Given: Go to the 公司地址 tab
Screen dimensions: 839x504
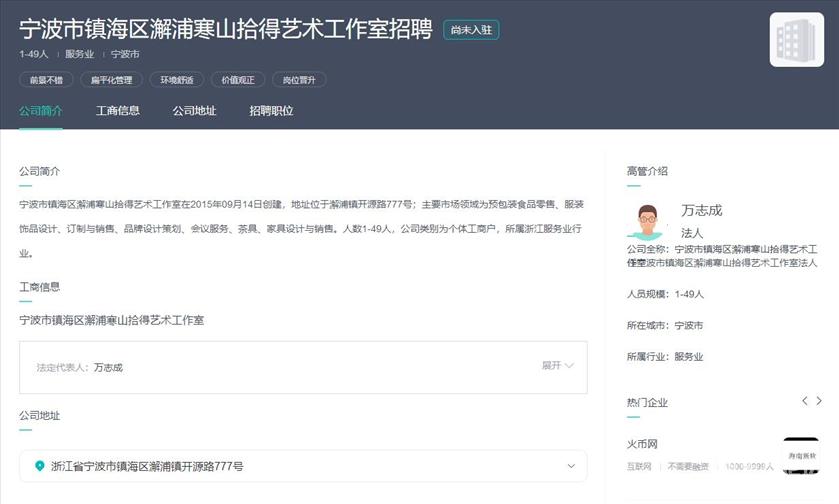Looking at the screenshot, I should (194, 111).
